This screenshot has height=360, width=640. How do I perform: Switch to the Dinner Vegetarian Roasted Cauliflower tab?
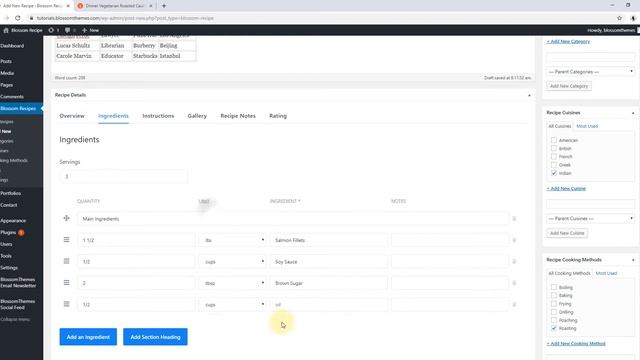pos(116,6)
